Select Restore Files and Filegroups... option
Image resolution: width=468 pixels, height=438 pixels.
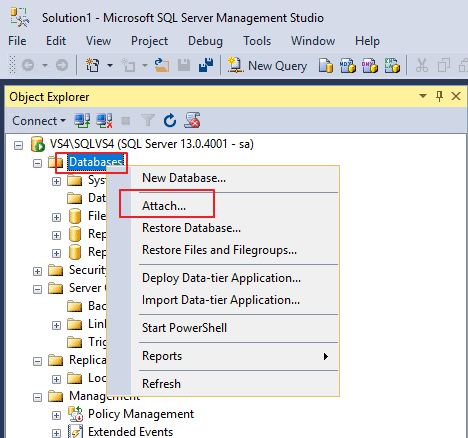click(223, 250)
